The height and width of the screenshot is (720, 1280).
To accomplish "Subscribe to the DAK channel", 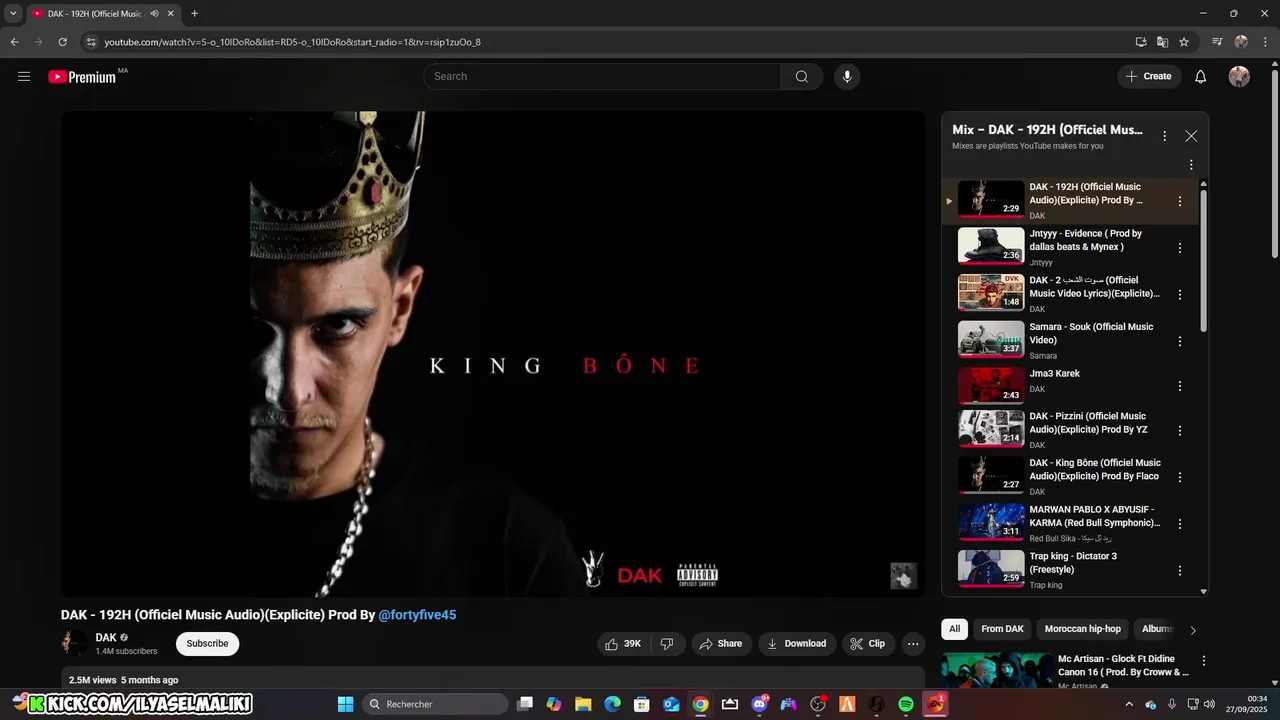I will click(207, 644).
